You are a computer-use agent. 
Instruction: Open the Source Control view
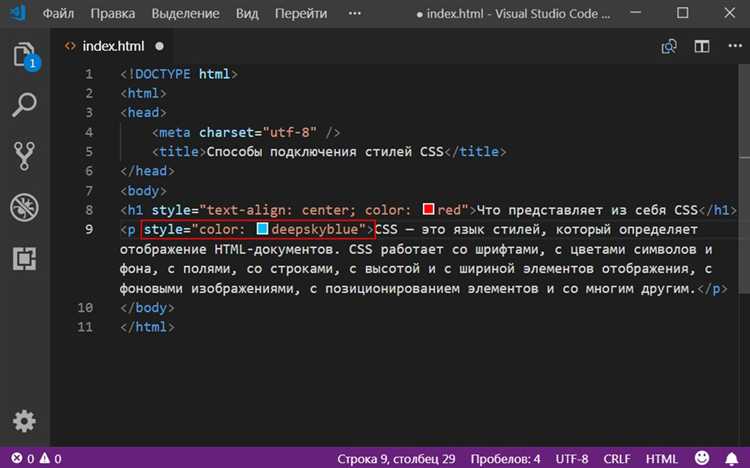24,155
